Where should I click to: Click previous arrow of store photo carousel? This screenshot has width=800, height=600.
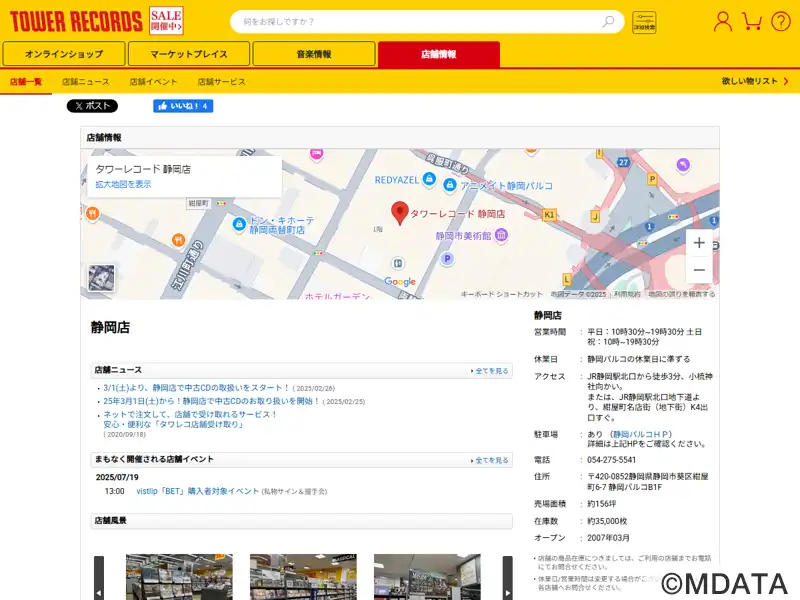coord(99,578)
